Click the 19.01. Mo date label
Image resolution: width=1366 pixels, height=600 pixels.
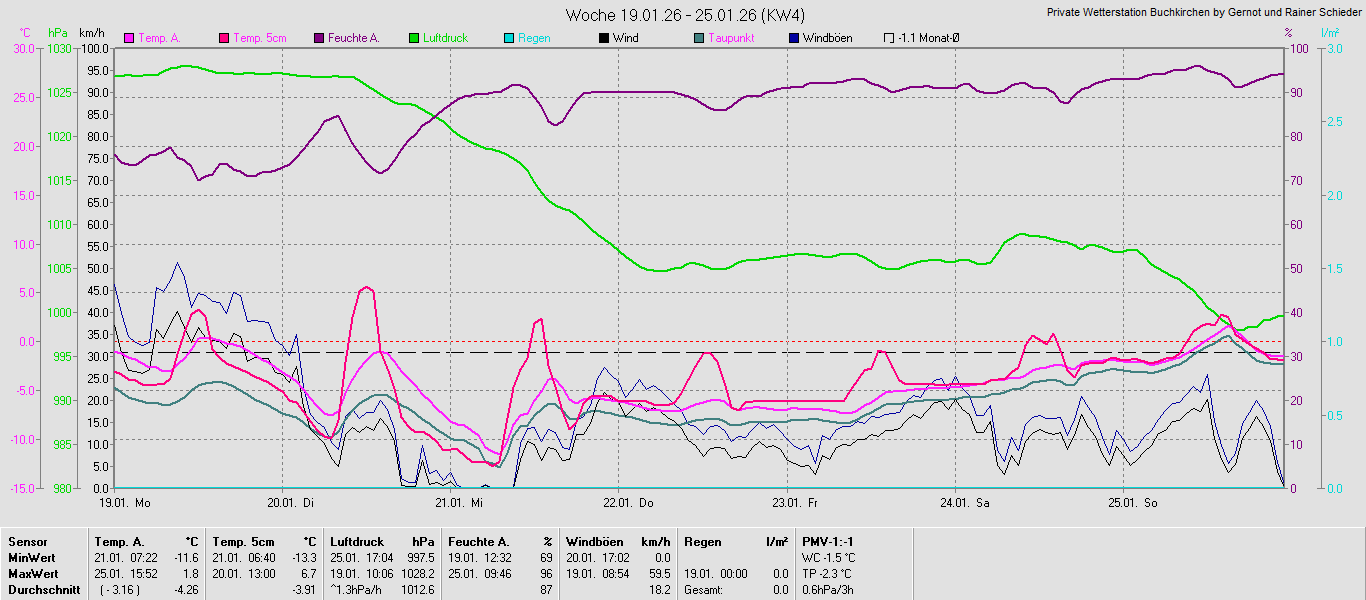tap(124, 503)
